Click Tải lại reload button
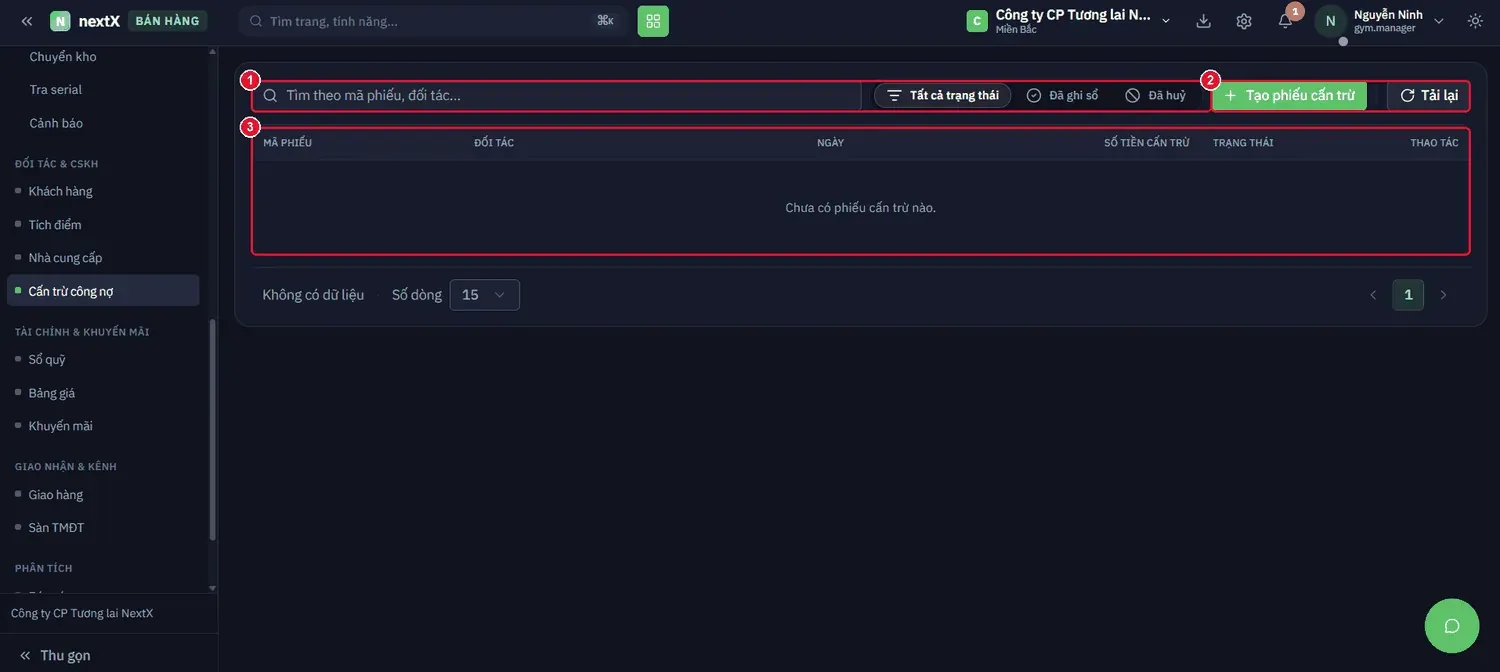The image size is (1500, 672). (x=1429, y=95)
